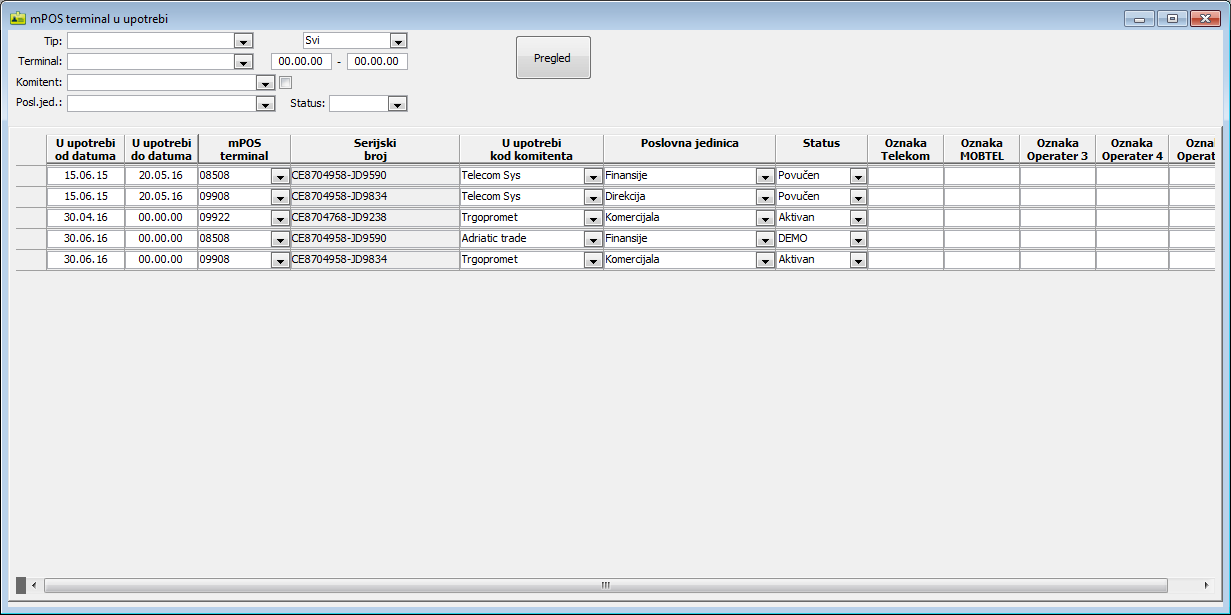Click the mPOS window title bar icon
The width and height of the screenshot is (1231, 615).
click(x=17, y=17)
